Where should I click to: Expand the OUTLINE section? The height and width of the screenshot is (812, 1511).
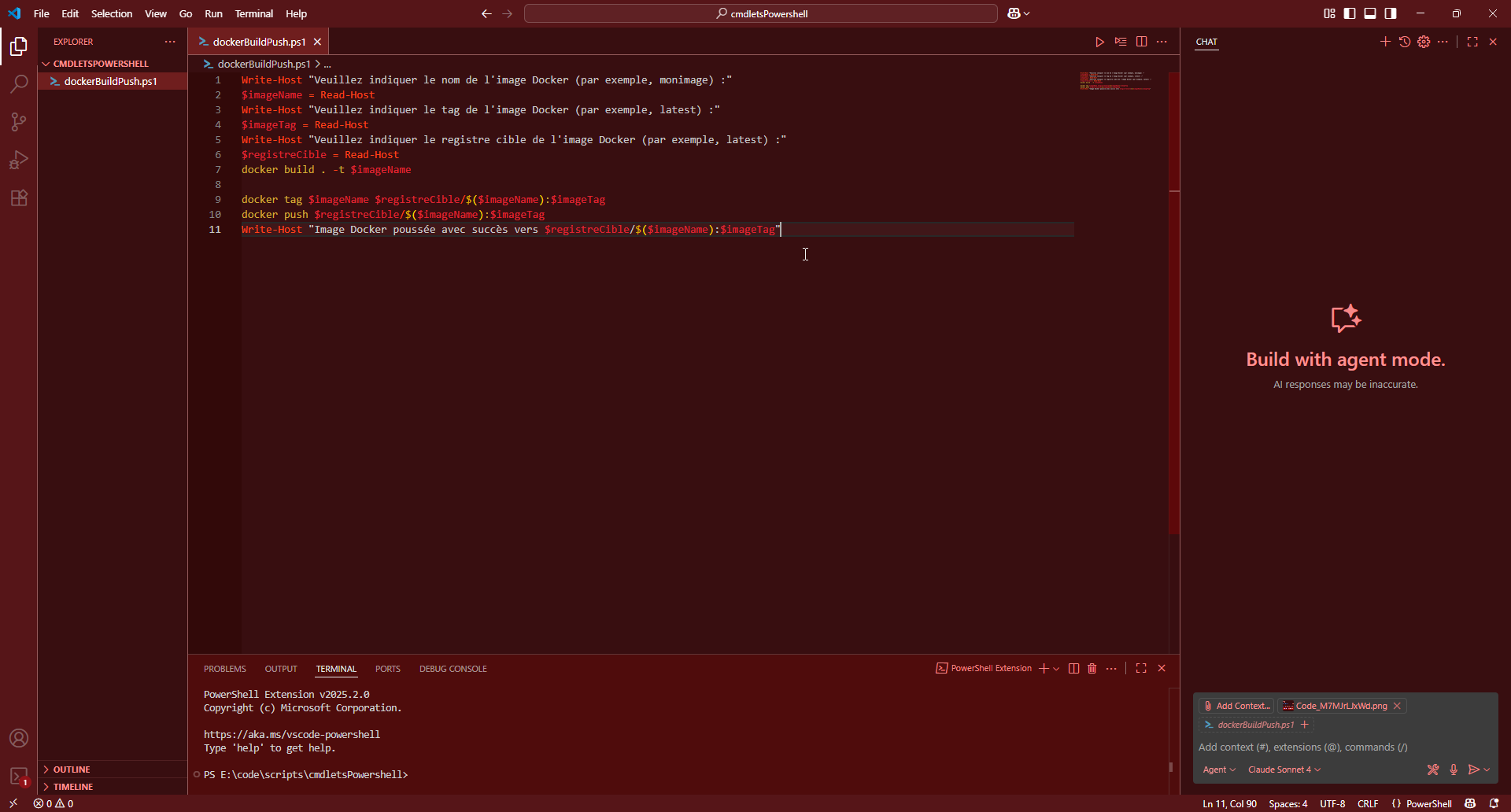pyautogui.click(x=72, y=770)
